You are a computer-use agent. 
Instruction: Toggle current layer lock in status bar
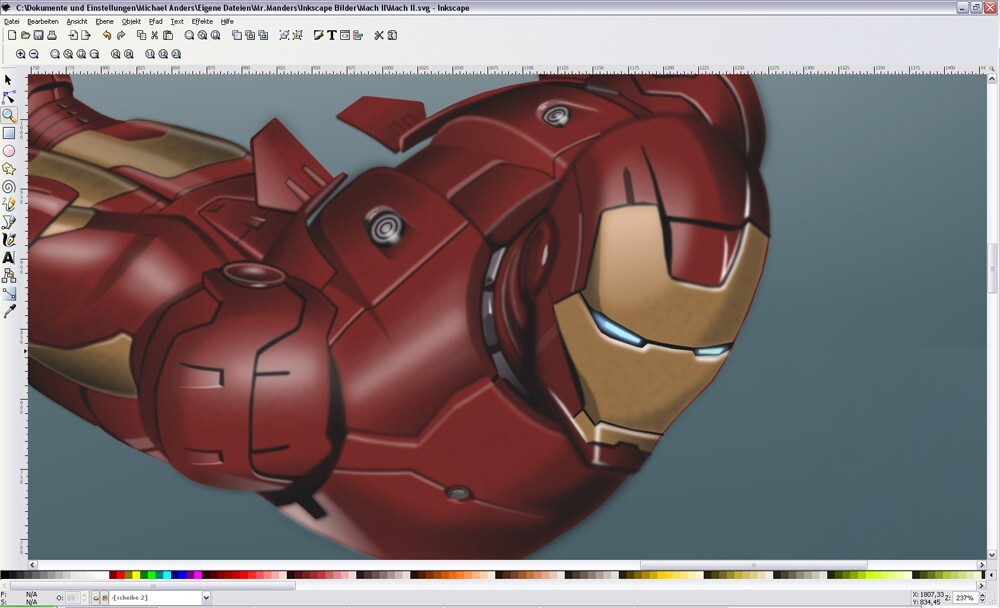[105, 598]
